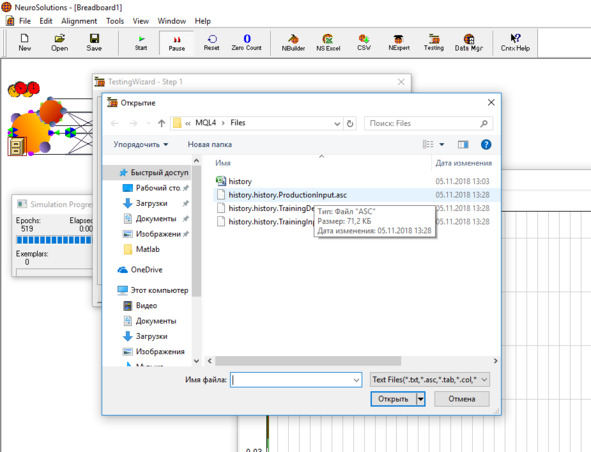Image resolution: width=591 pixels, height=452 pixels.
Task: Open the NBuilder toolbar icon
Action: [x=293, y=43]
